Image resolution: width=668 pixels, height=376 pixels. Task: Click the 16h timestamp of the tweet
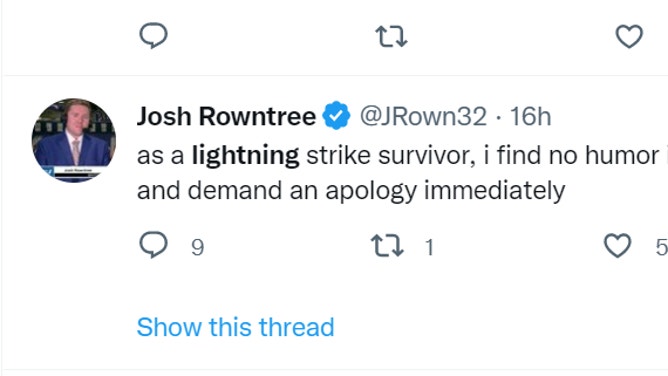coord(530,116)
